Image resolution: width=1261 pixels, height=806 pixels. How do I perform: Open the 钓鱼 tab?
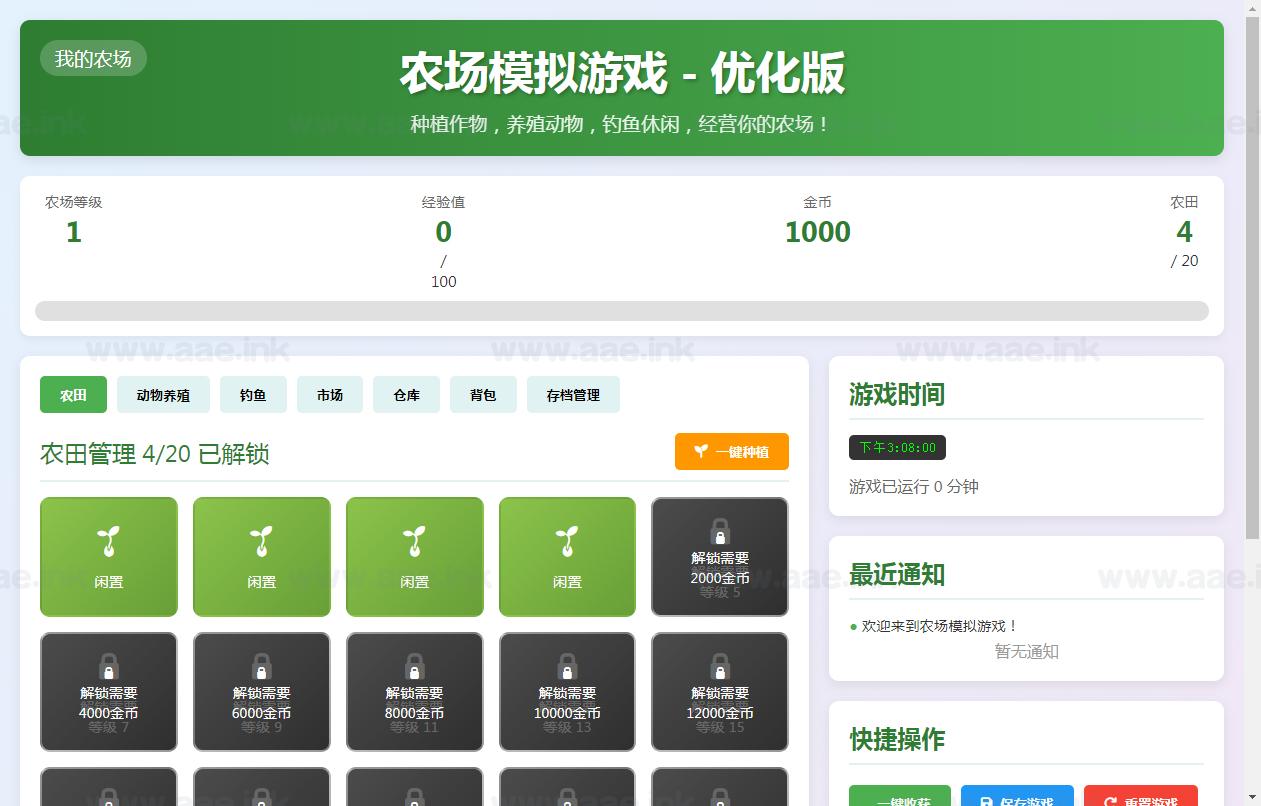point(253,395)
